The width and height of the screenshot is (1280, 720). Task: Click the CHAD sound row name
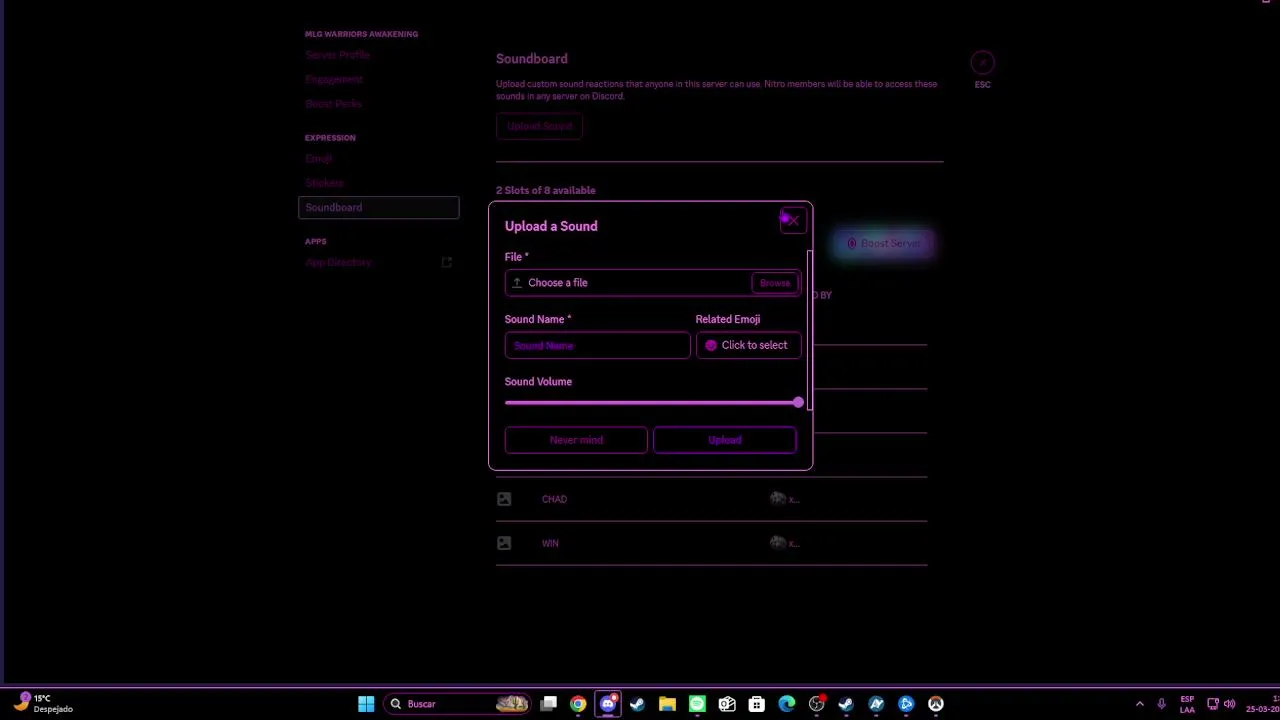click(x=554, y=499)
